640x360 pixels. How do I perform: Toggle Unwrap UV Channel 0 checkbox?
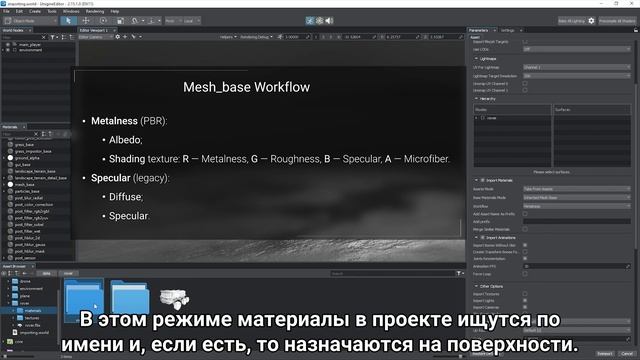(525, 84)
